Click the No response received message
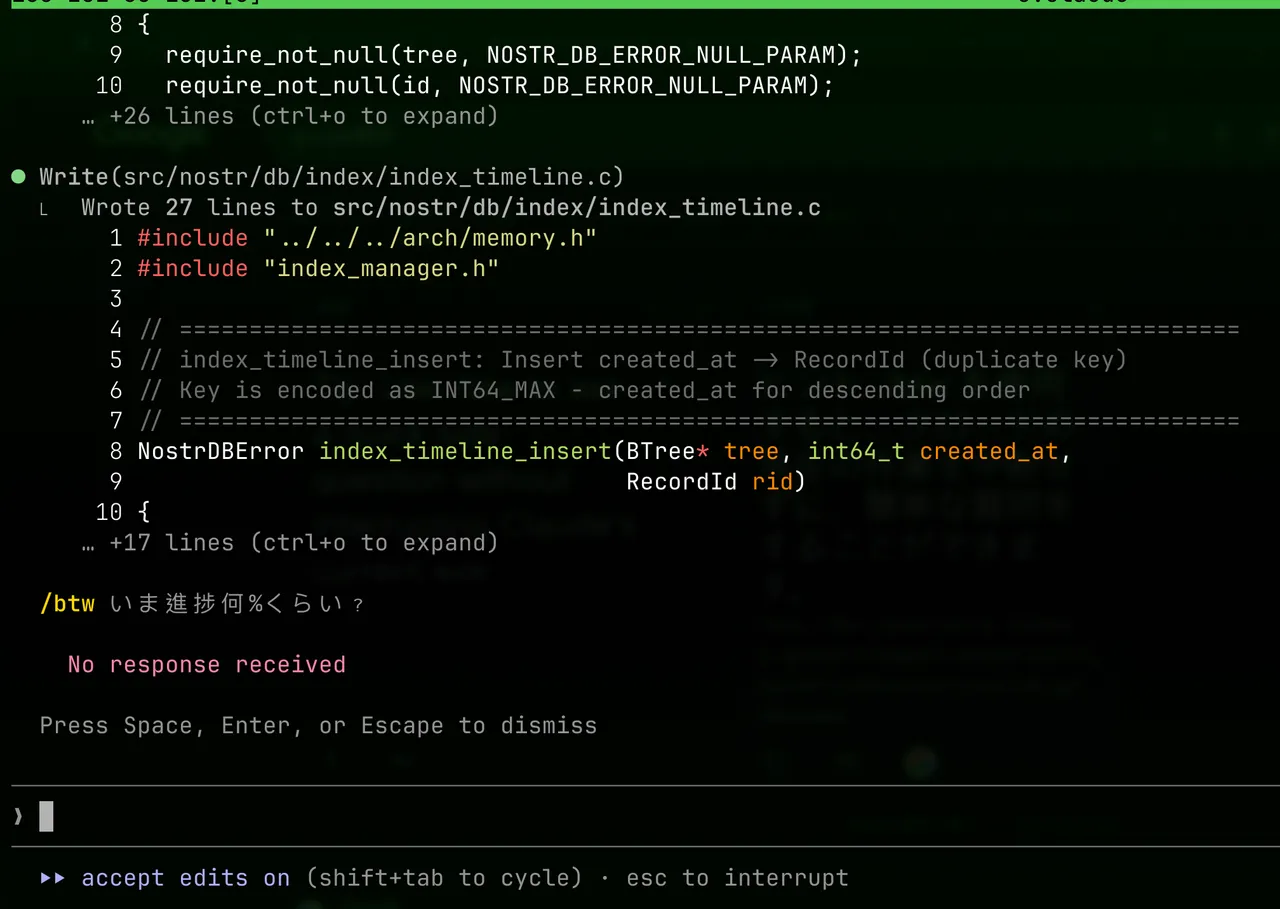1280x909 pixels. (207, 665)
